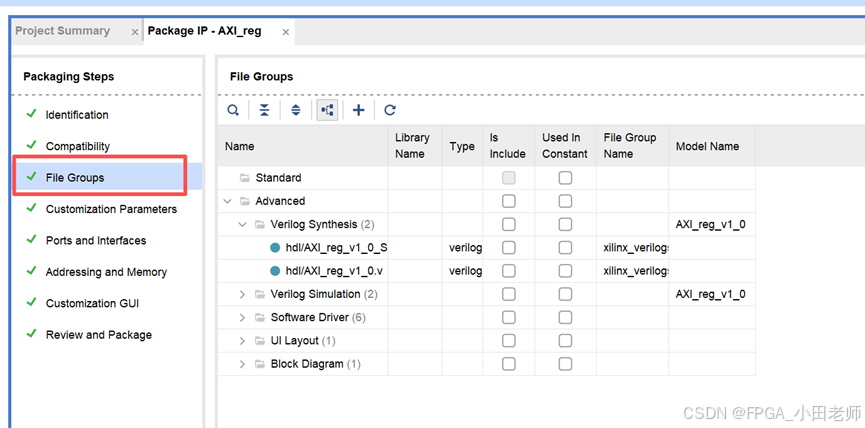Collapse the Advanced file group
The height and width of the screenshot is (428, 865).
[228, 201]
